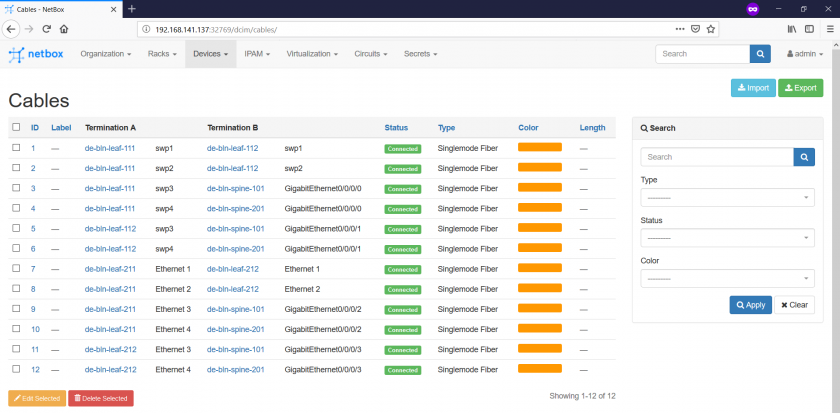Click the orange color bar of cable 12
840x413 pixels.
click(x=539, y=369)
